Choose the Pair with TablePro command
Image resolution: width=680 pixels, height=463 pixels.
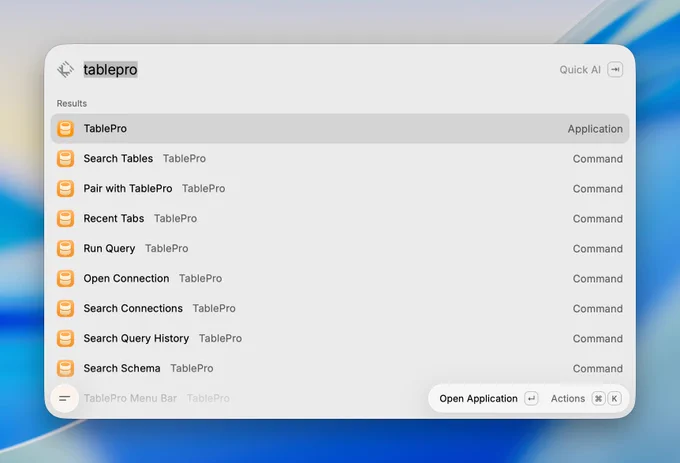point(340,189)
